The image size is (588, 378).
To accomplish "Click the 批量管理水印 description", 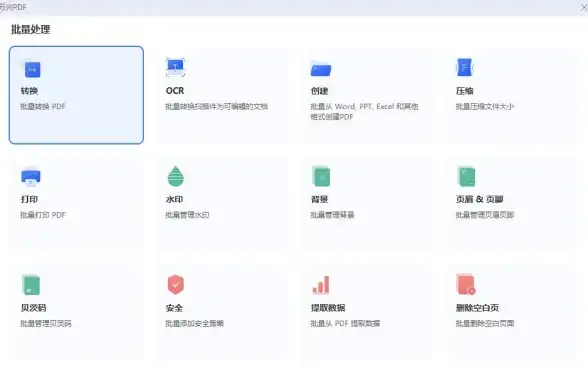I will coord(187,215).
